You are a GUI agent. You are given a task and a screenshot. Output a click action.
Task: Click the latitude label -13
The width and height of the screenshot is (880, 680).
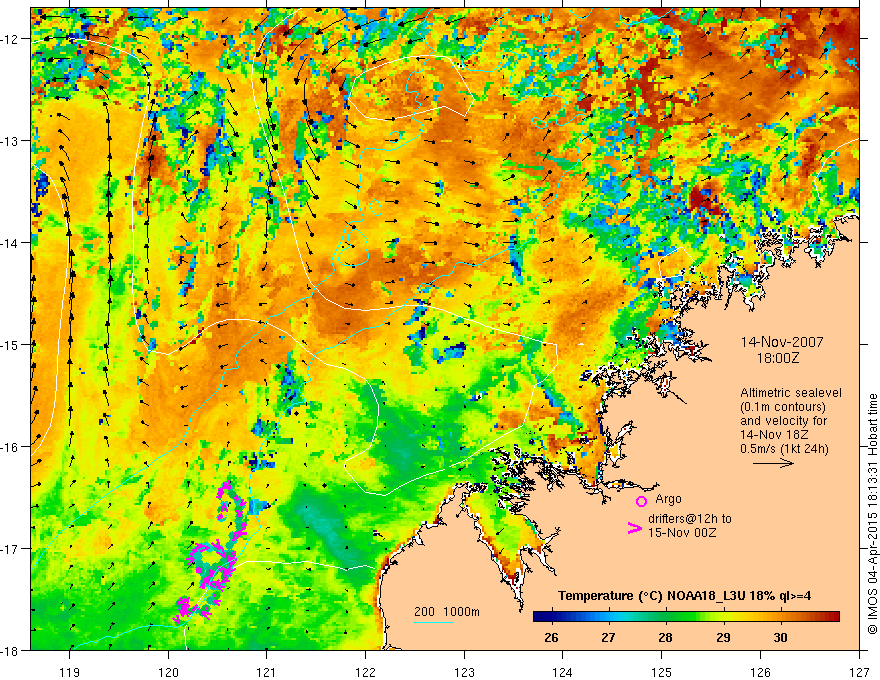point(11,141)
